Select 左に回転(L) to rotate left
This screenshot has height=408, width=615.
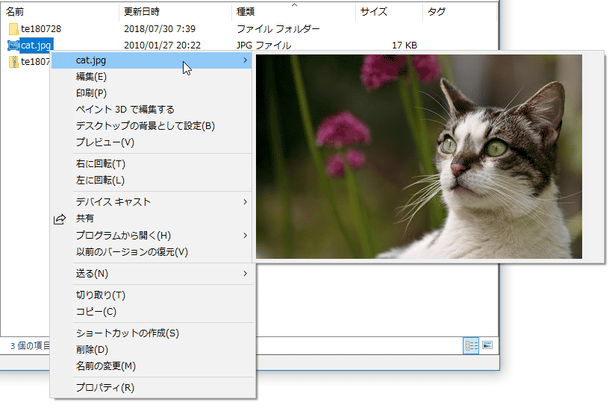151,180
